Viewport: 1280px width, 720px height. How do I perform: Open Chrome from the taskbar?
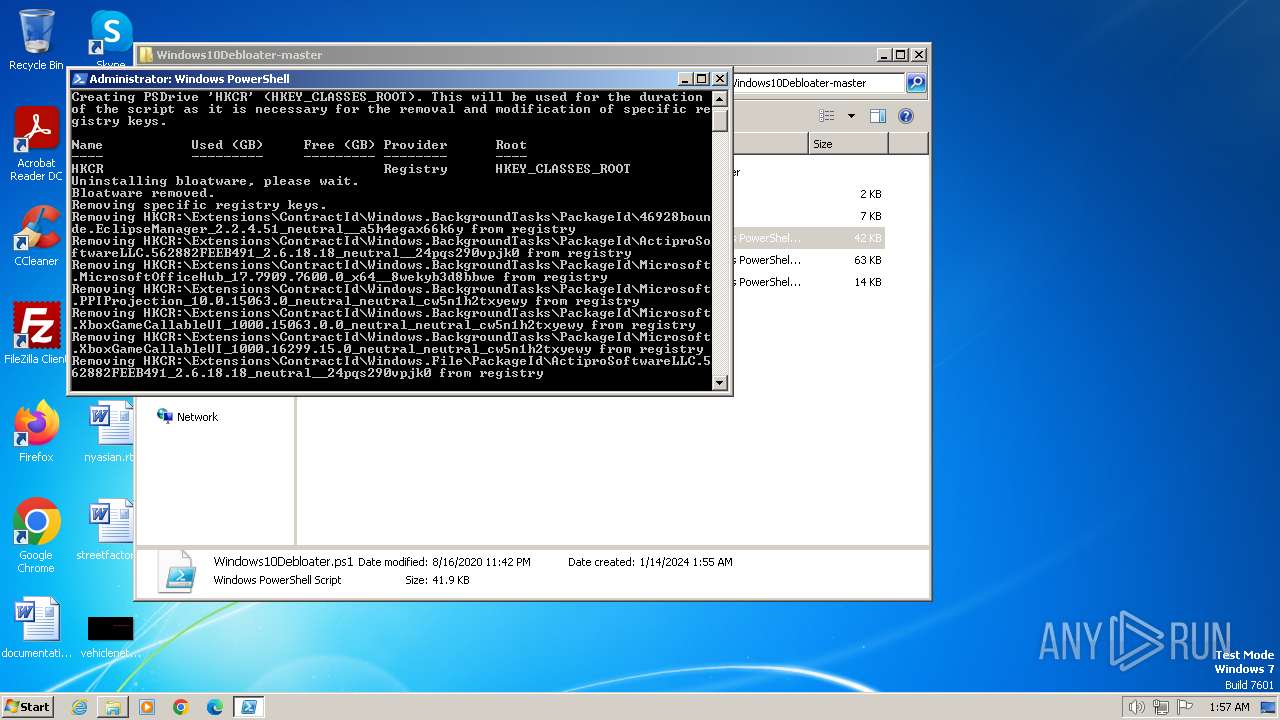click(181, 707)
